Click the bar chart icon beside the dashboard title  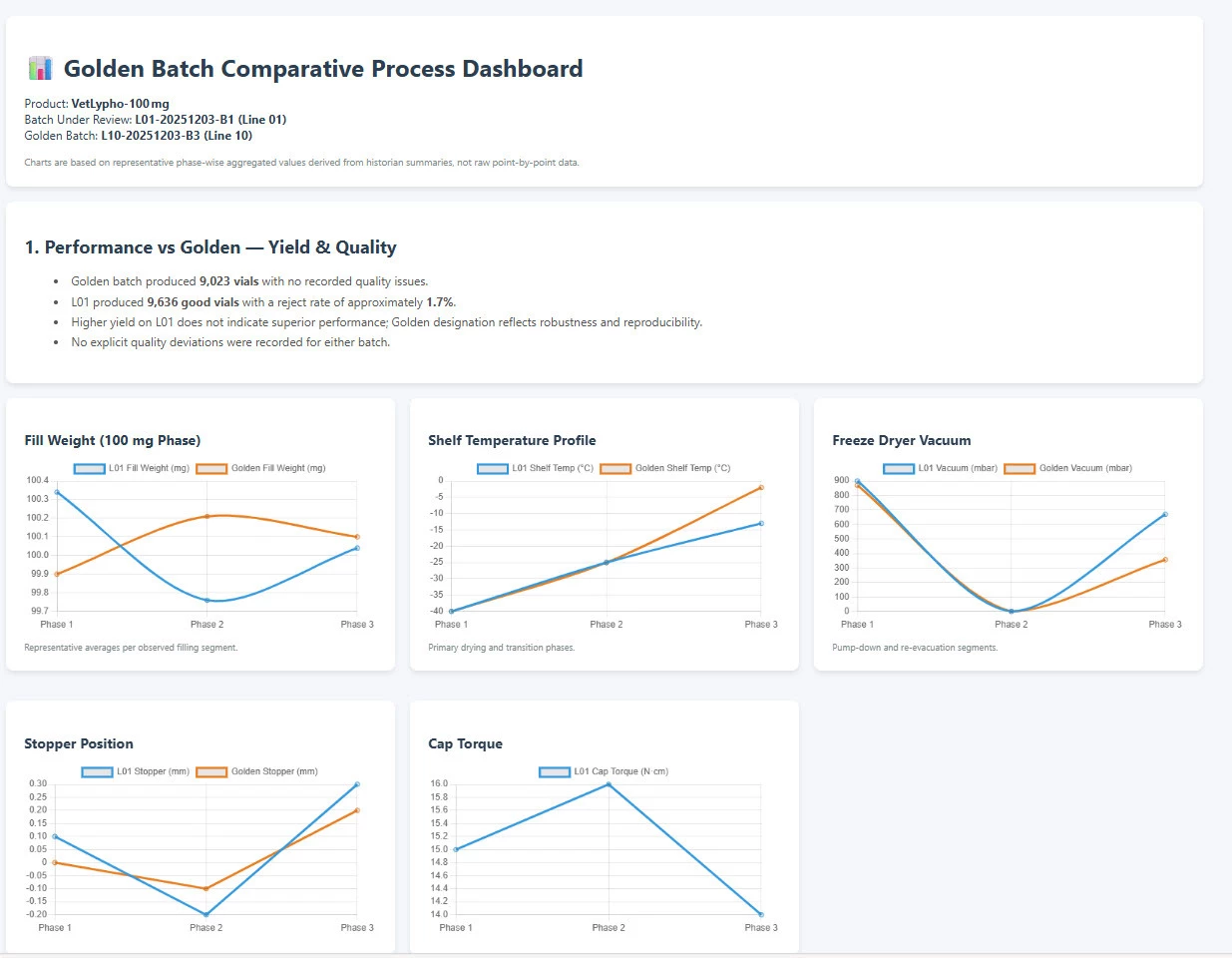pyautogui.click(x=40, y=69)
